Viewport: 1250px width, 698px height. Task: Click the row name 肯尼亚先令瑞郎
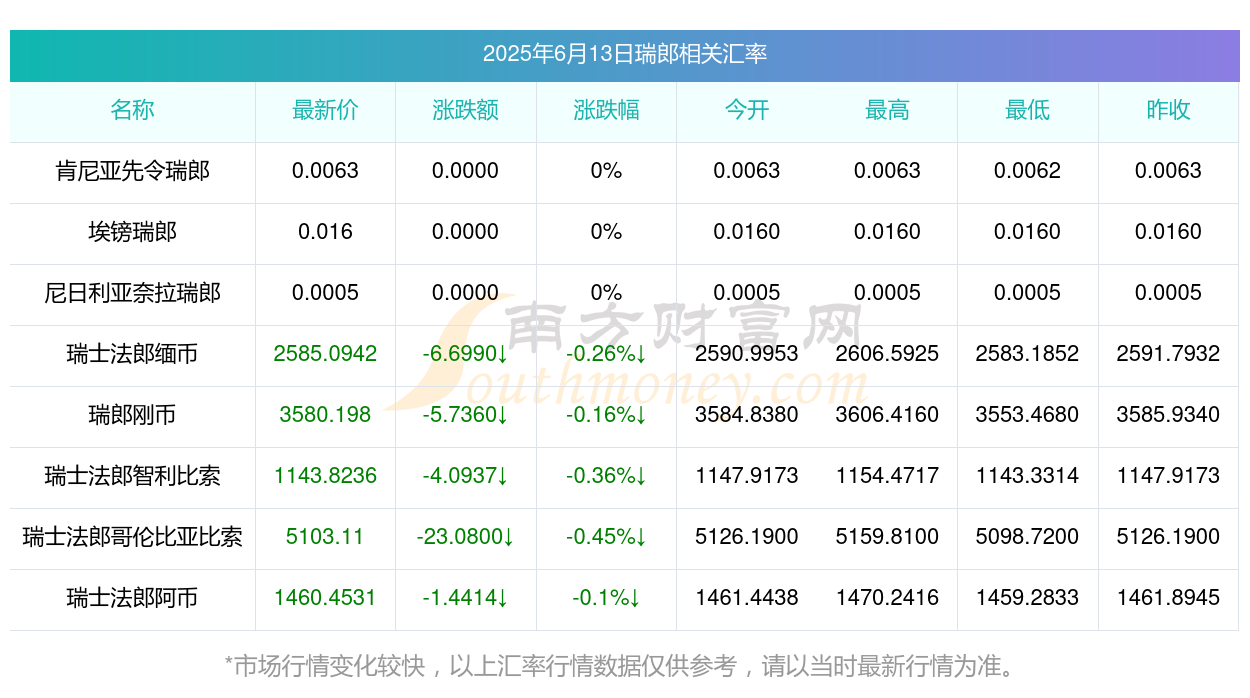tap(133, 171)
